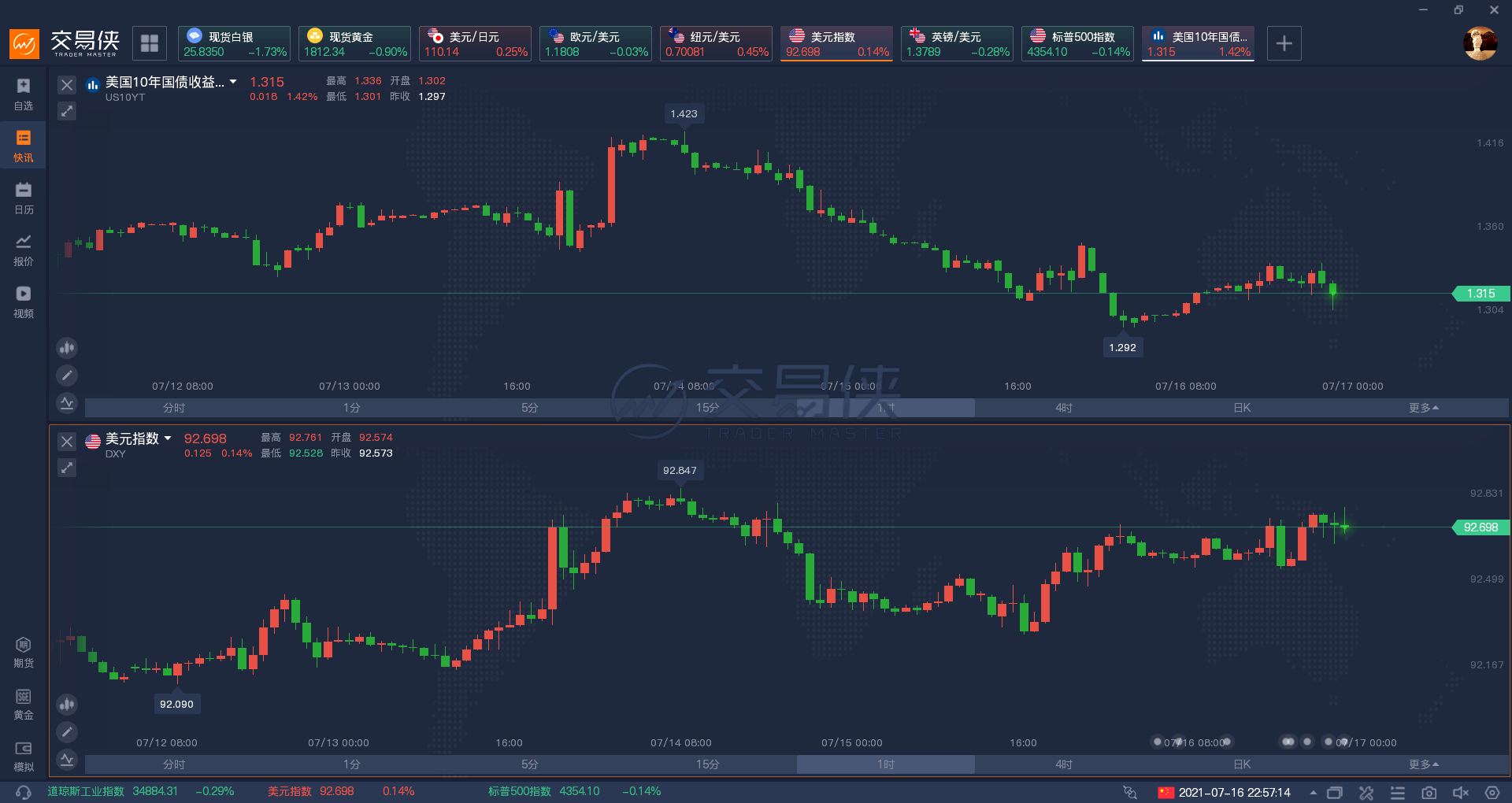
Task: Open the 自选 watchlist sidebar icon
Action: 24,94
